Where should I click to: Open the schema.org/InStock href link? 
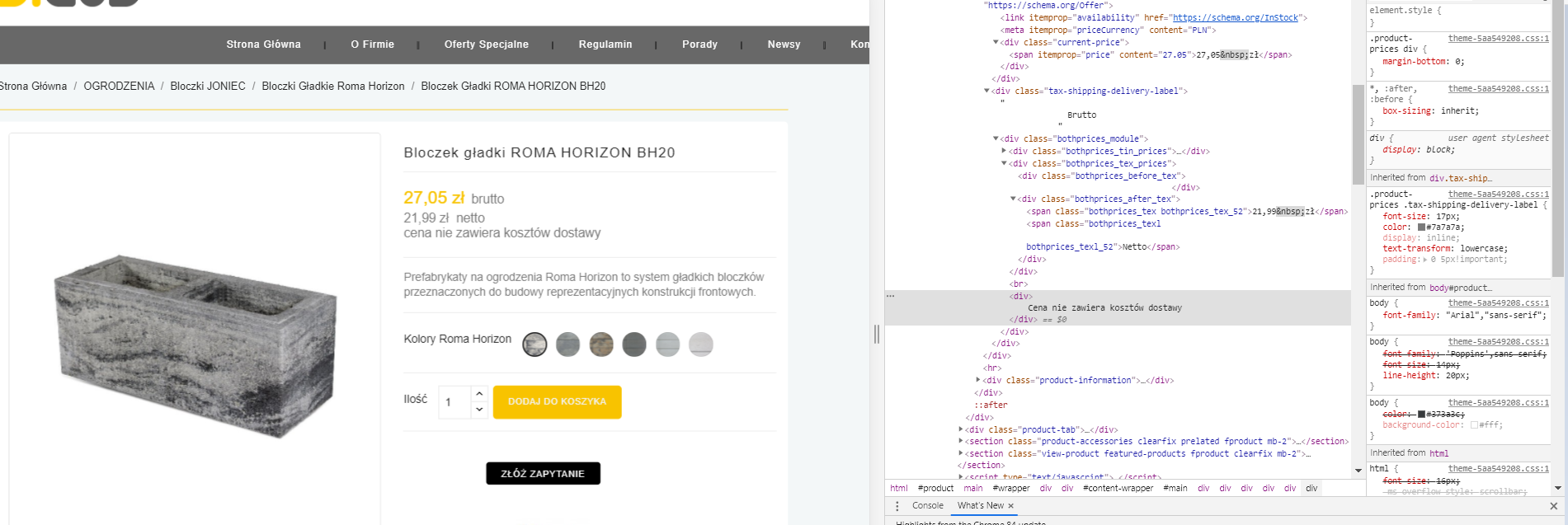click(1236, 17)
